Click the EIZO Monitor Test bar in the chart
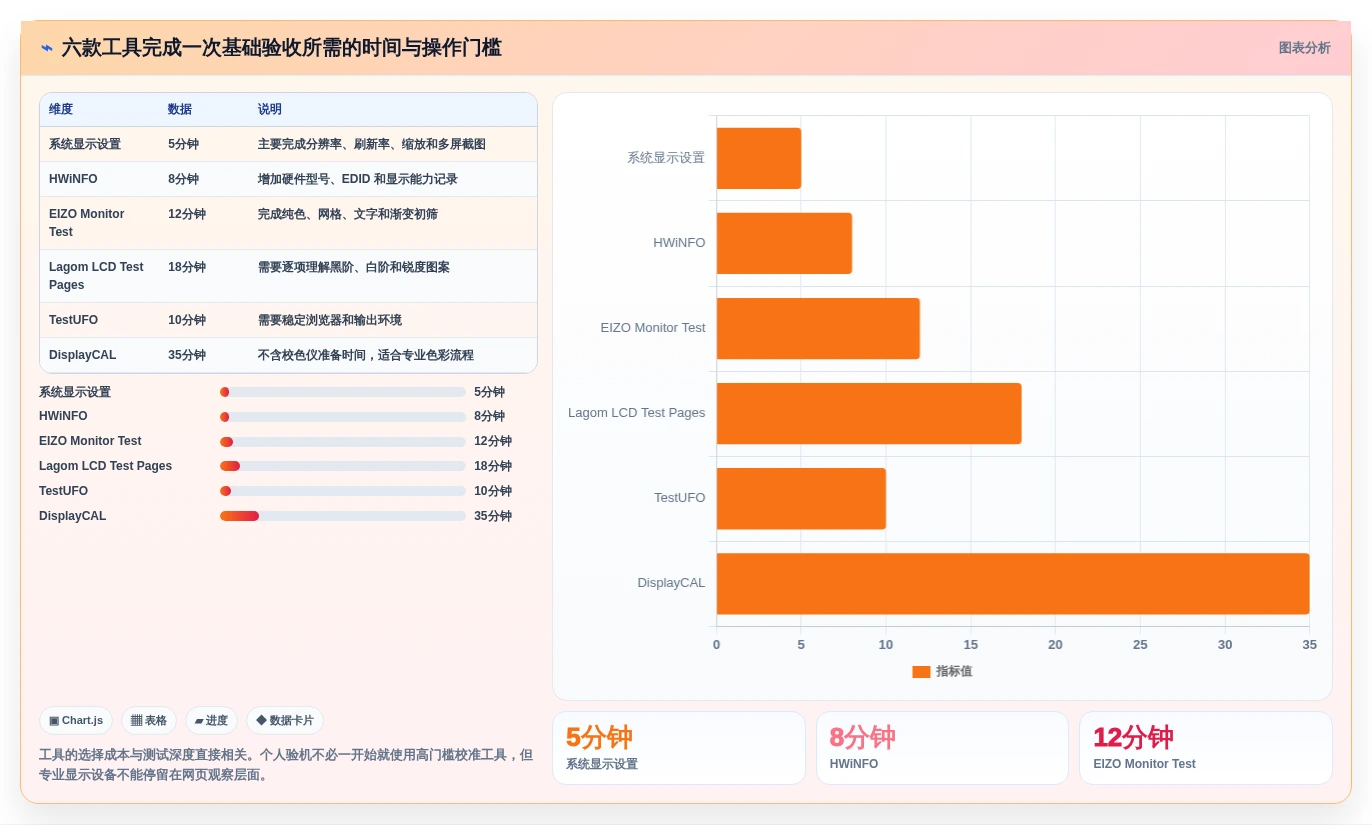Screen dimensions: 1372x825 coord(818,328)
